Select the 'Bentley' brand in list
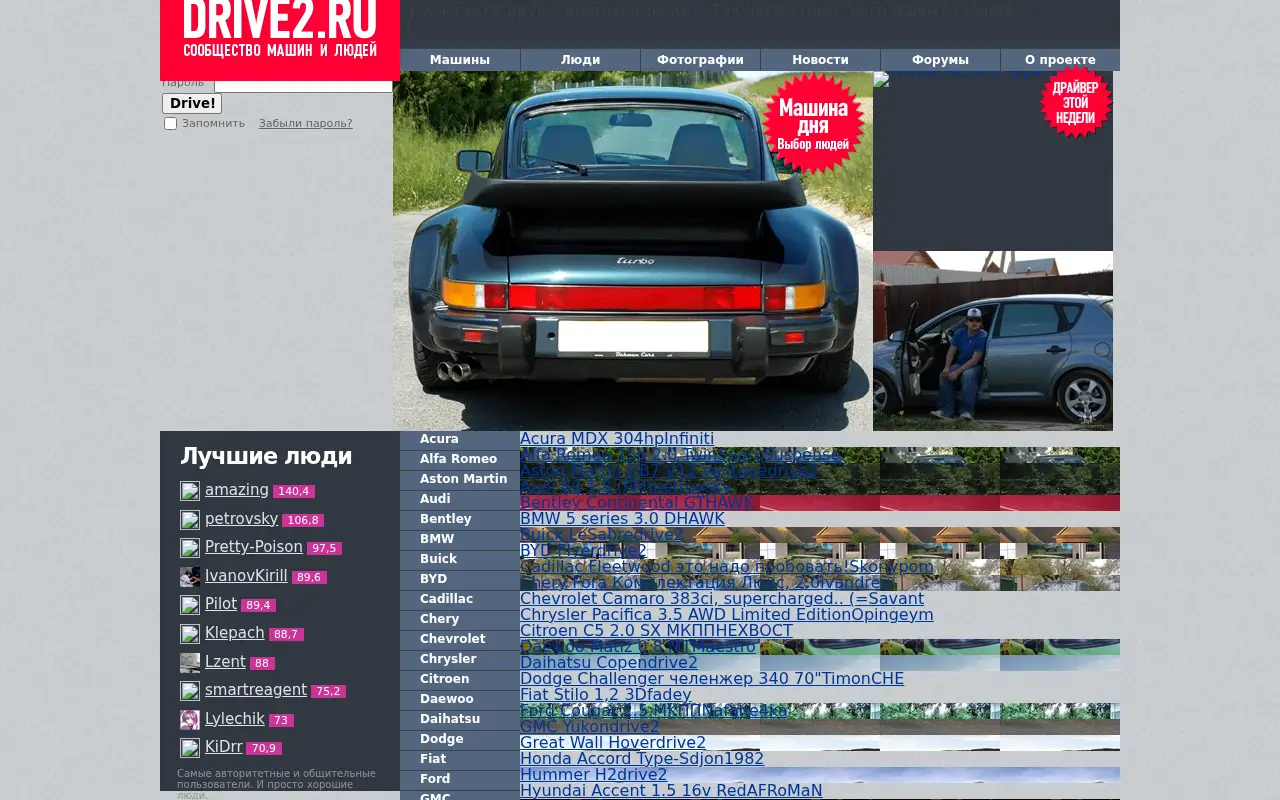 pos(460,519)
